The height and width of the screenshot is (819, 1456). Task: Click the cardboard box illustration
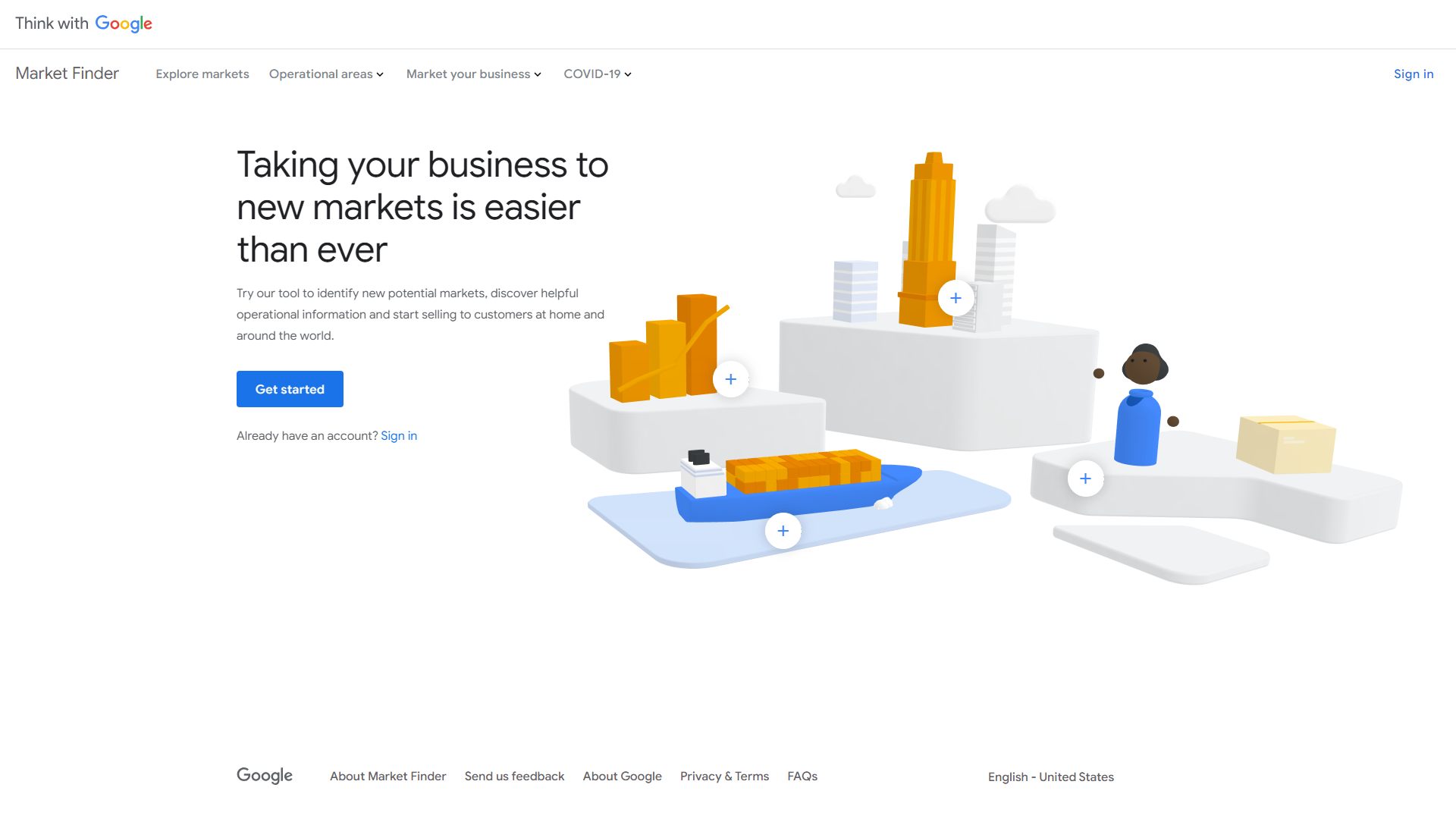[x=1285, y=444]
